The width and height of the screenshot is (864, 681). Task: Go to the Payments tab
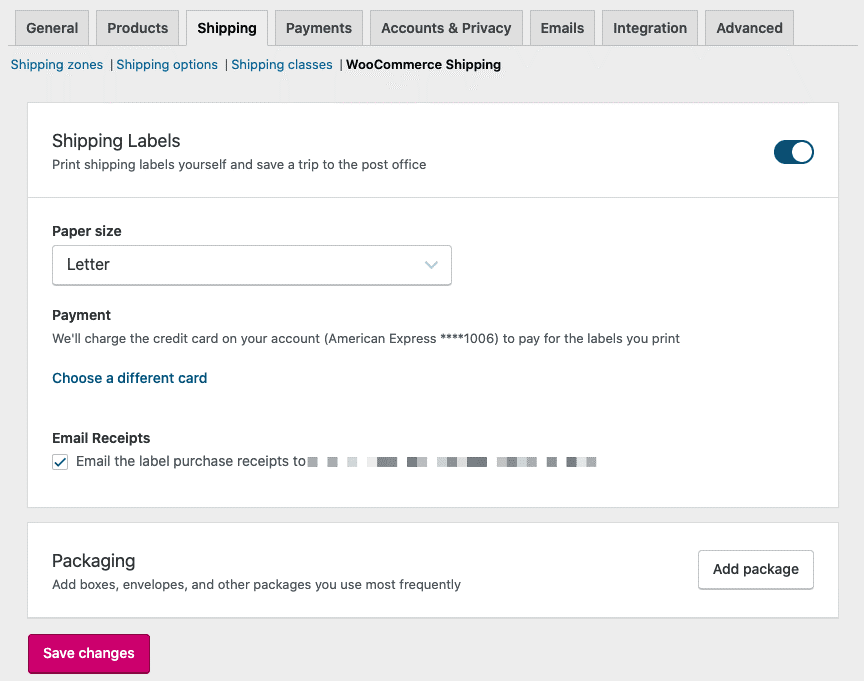pyautogui.click(x=318, y=28)
